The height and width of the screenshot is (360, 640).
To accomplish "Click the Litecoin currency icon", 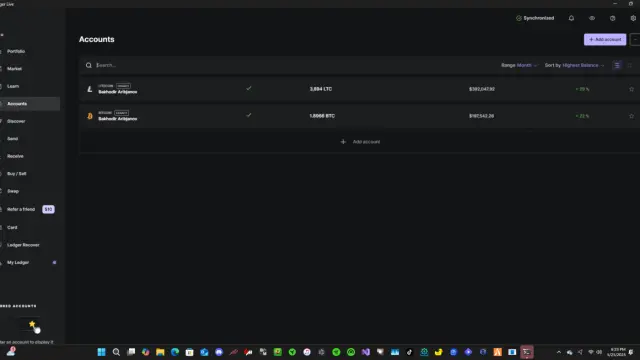I will click(x=90, y=89).
